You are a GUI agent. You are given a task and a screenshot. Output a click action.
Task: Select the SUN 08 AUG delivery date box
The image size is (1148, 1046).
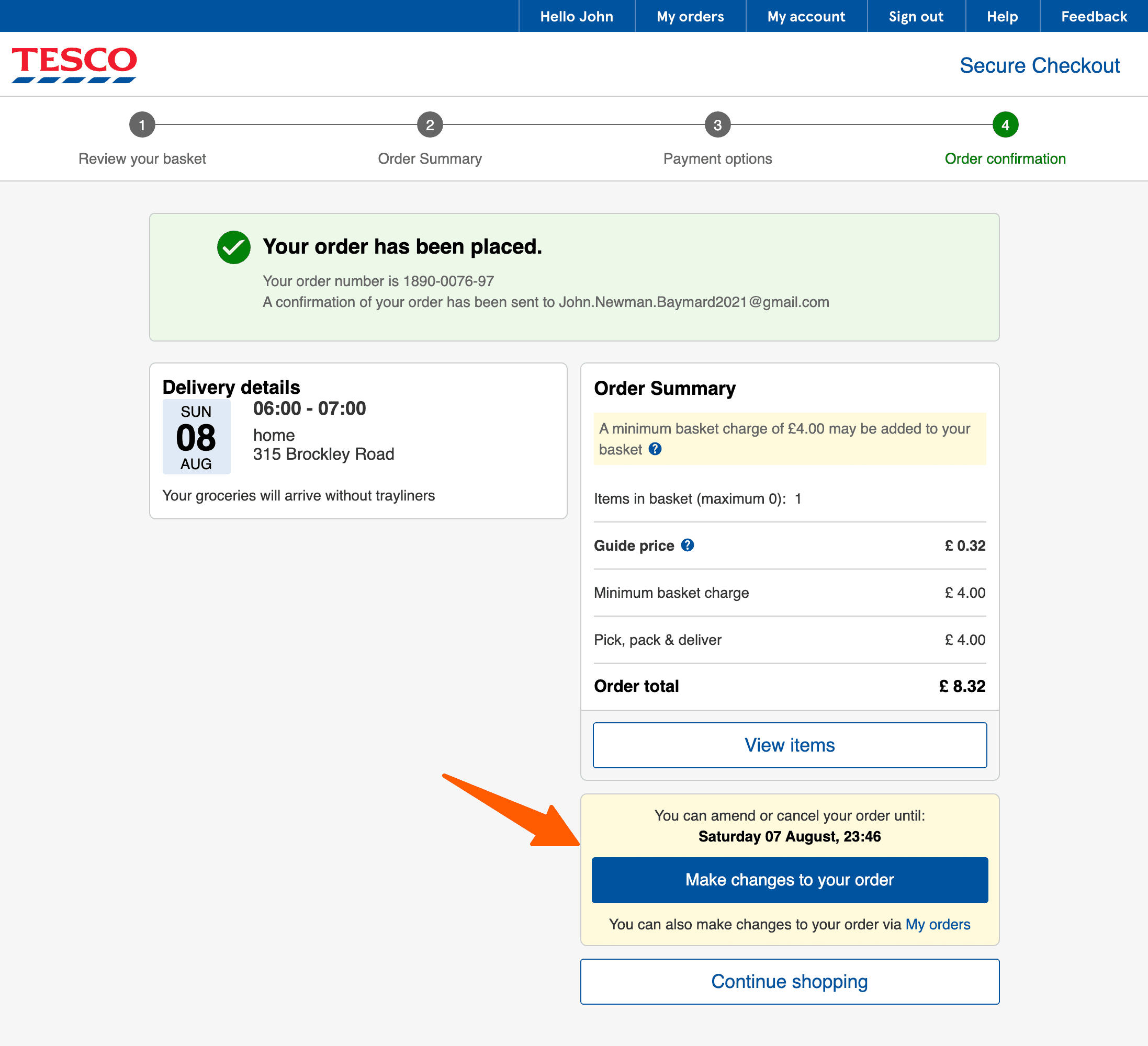196,437
